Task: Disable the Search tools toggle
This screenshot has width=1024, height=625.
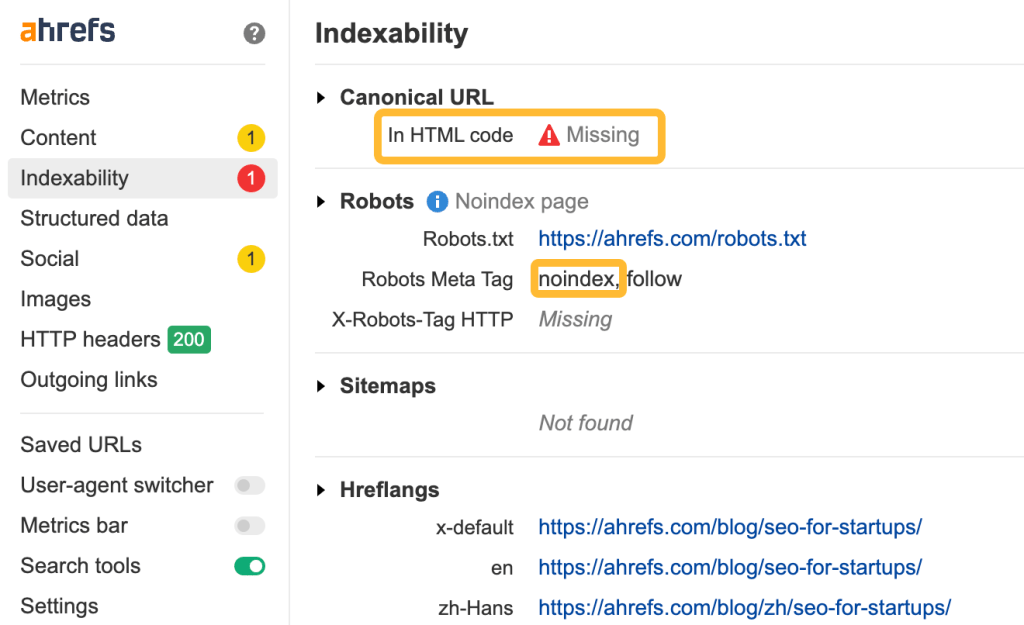Action: click(249, 565)
